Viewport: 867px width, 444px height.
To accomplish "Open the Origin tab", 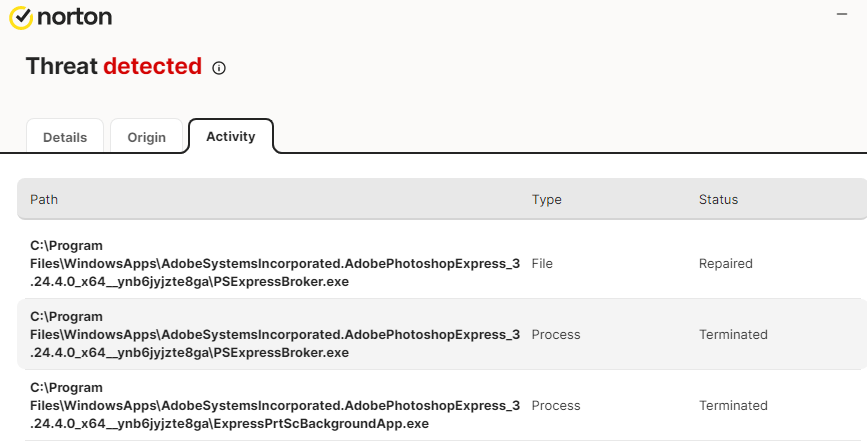I will [146, 137].
